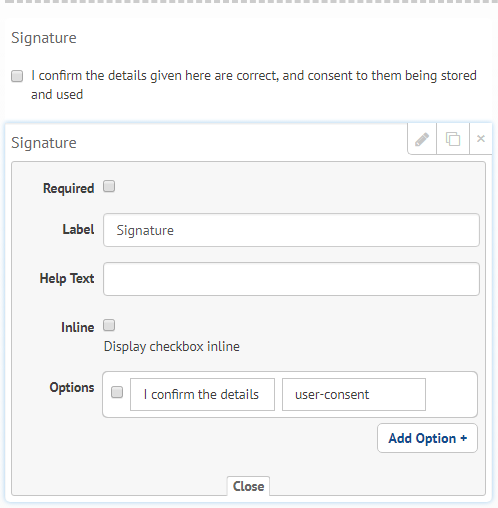The image size is (498, 508).
Task: Check the option's default-selected checkbox
Action: tap(117, 392)
